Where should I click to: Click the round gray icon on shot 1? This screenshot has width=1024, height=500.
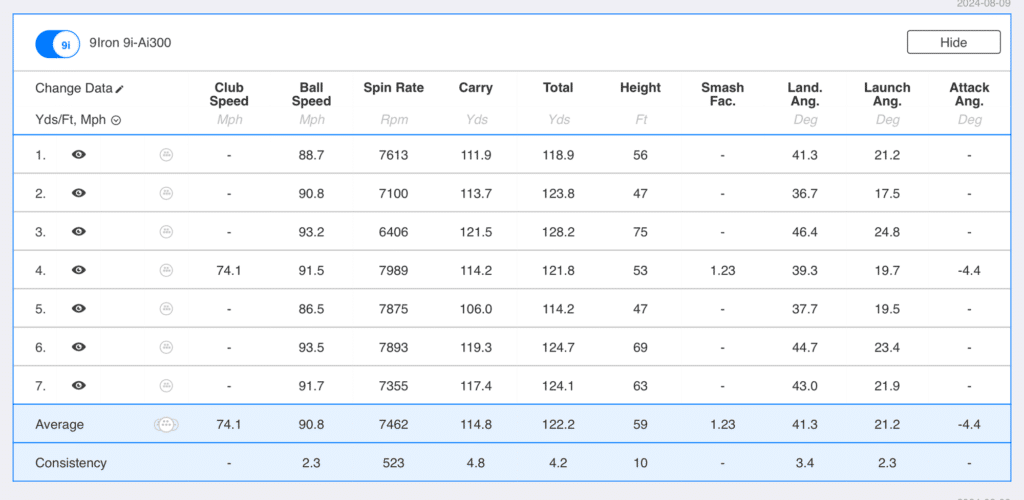(166, 155)
